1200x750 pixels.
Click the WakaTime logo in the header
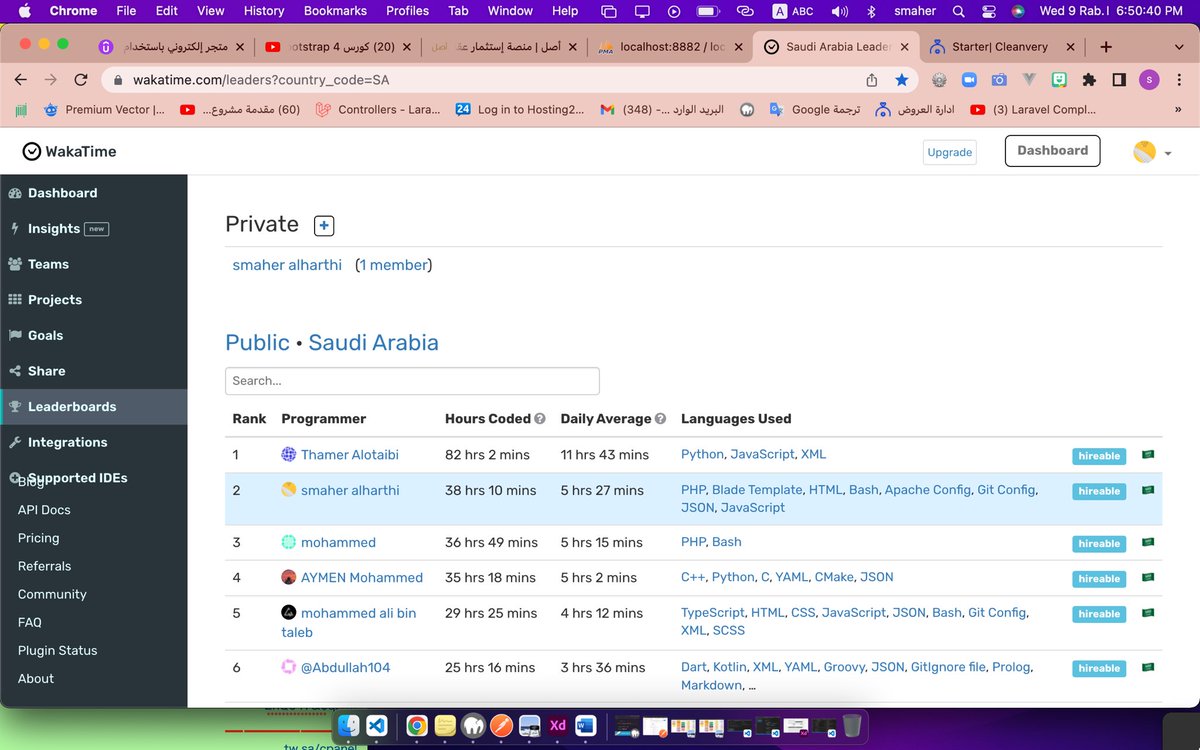(x=70, y=151)
